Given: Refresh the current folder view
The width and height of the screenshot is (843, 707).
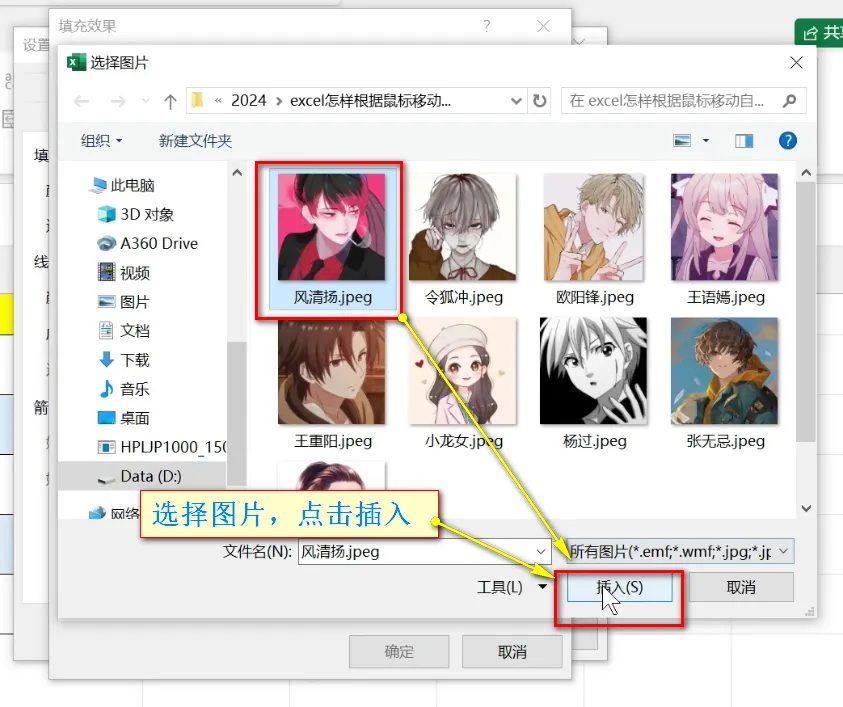Looking at the screenshot, I should pyautogui.click(x=539, y=101).
